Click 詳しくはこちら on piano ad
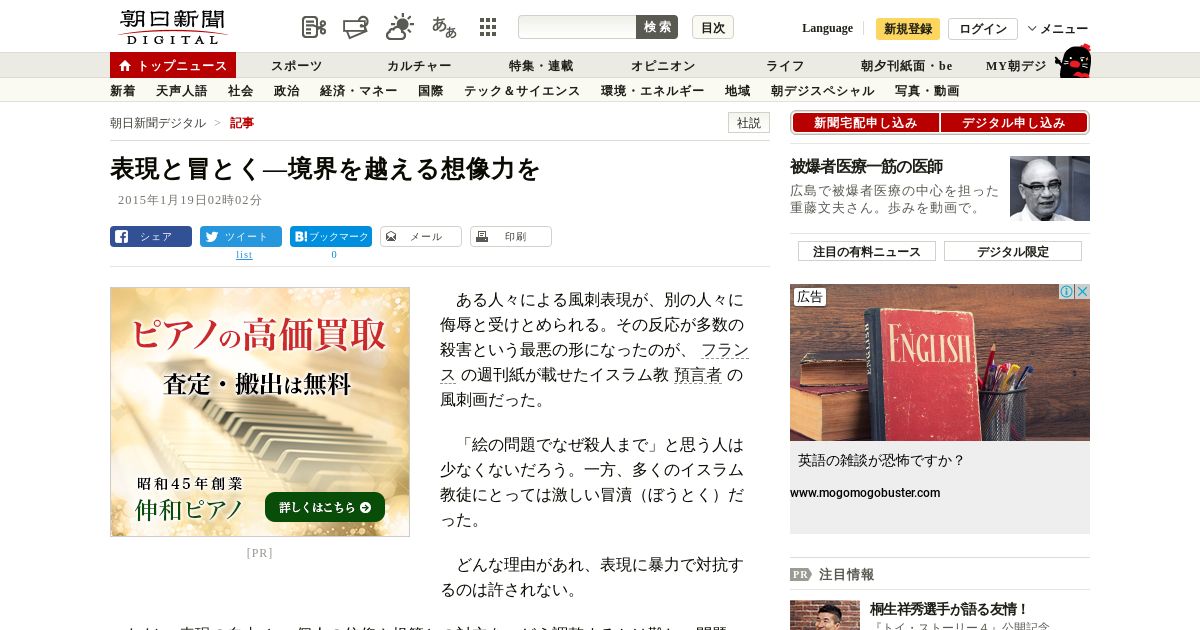 [325, 507]
